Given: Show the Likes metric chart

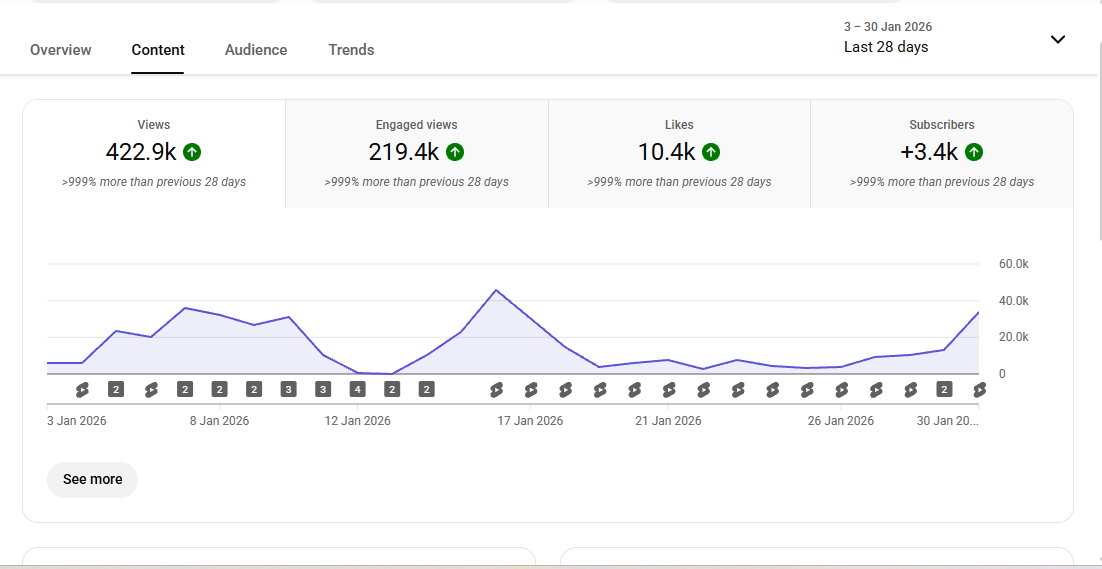Looking at the screenshot, I should [x=679, y=153].
